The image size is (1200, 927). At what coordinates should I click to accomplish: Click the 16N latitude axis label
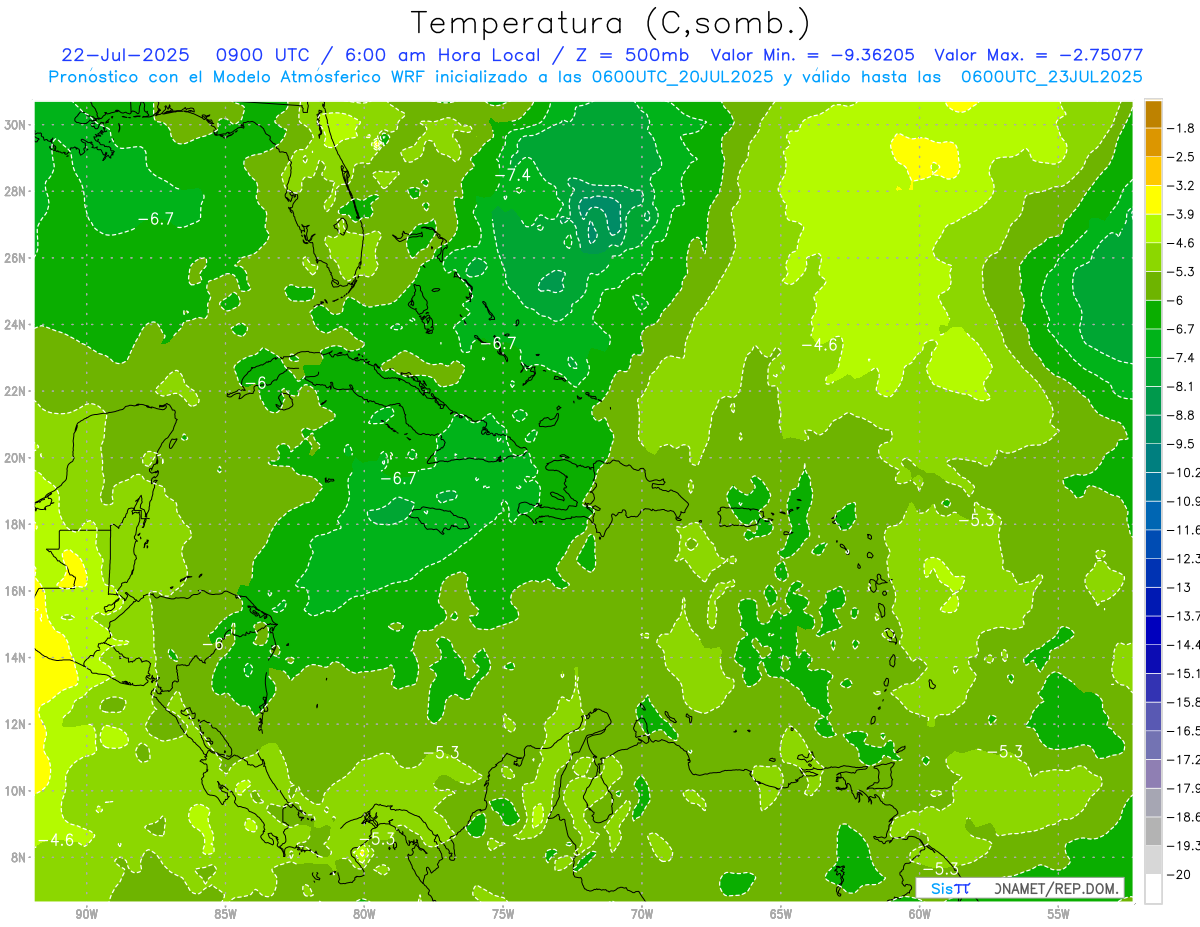[17, 591]
